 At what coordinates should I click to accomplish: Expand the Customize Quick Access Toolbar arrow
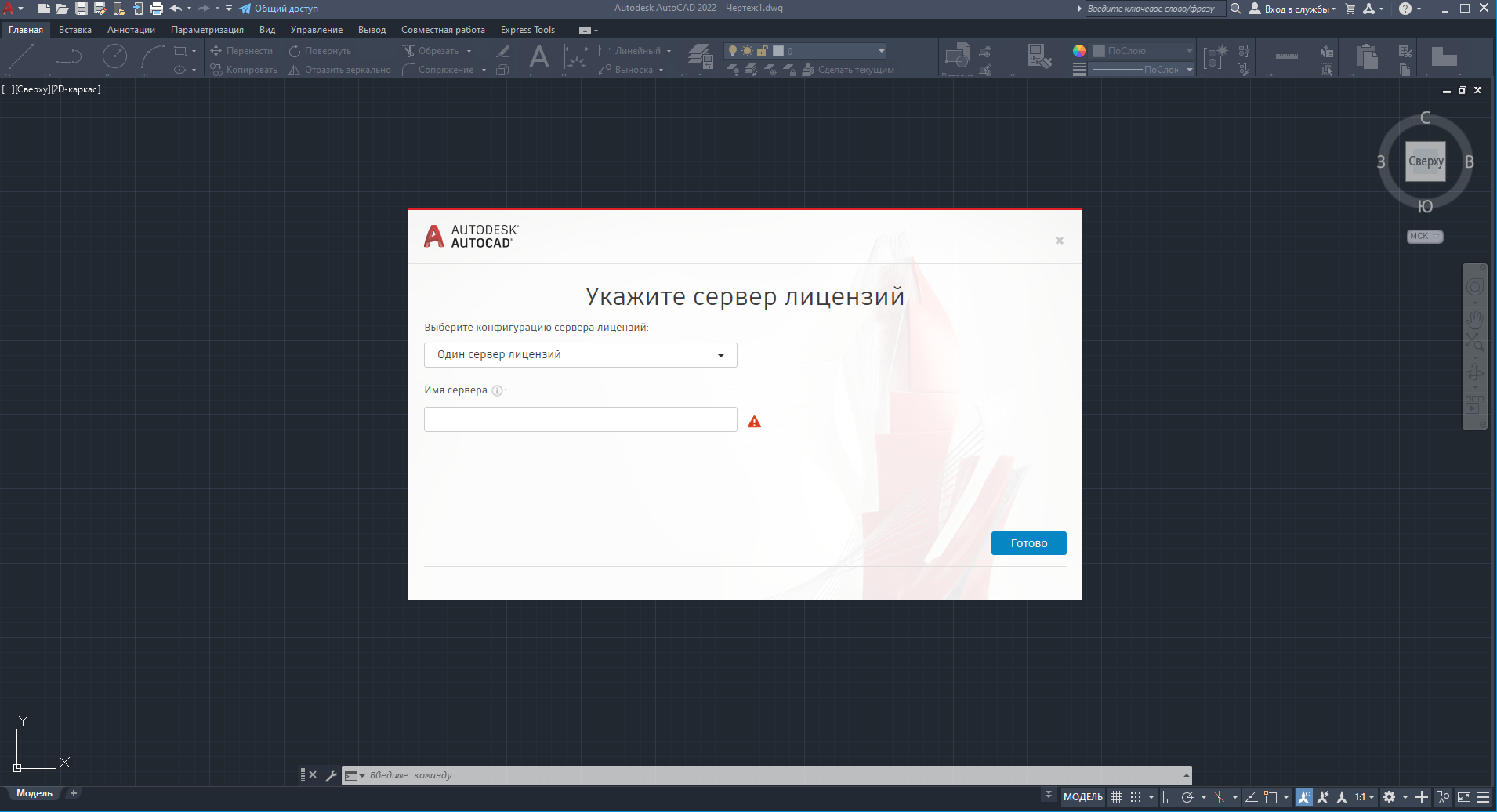point(229,9)
